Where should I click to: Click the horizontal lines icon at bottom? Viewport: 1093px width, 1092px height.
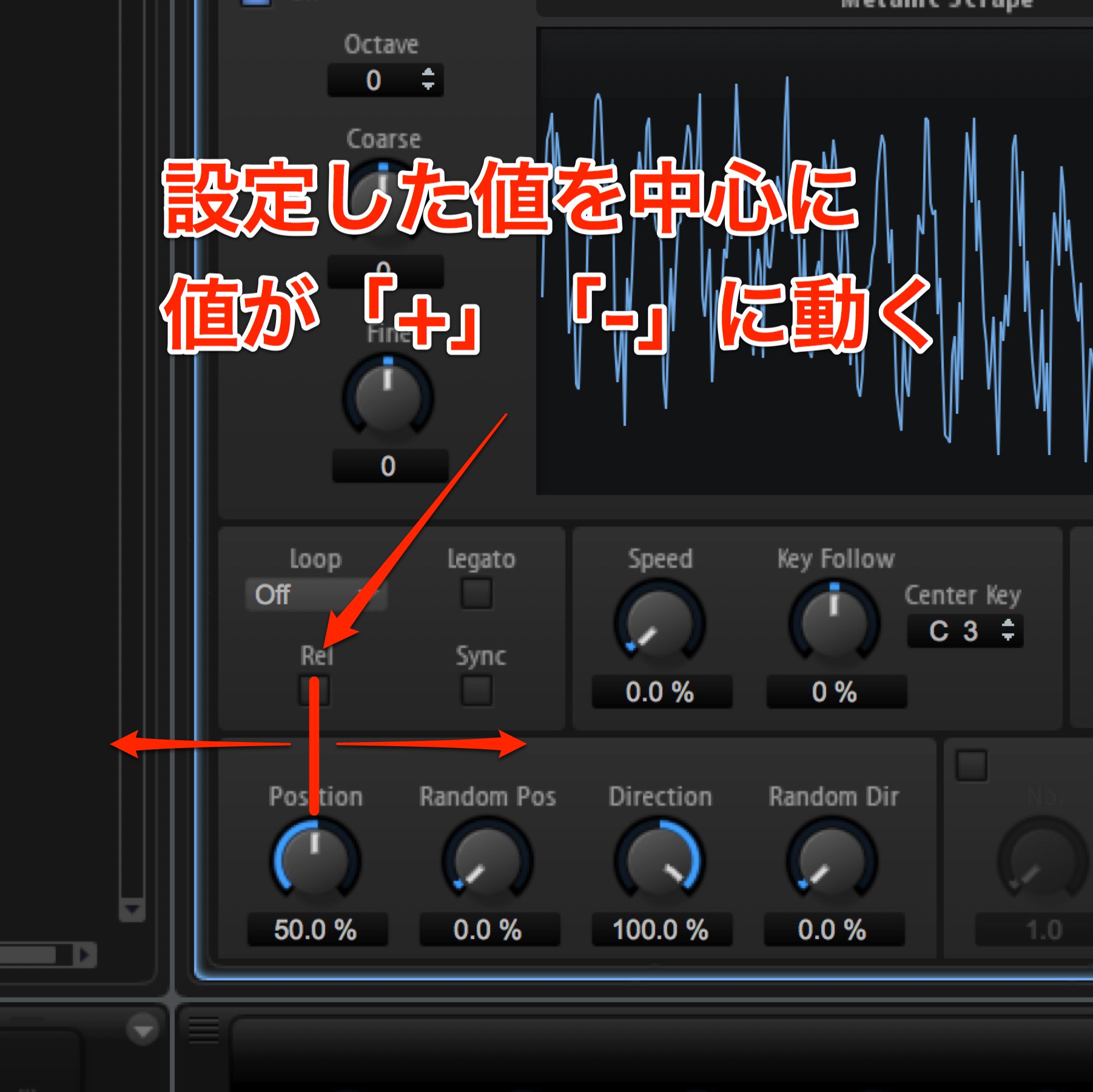(204, 1030)
